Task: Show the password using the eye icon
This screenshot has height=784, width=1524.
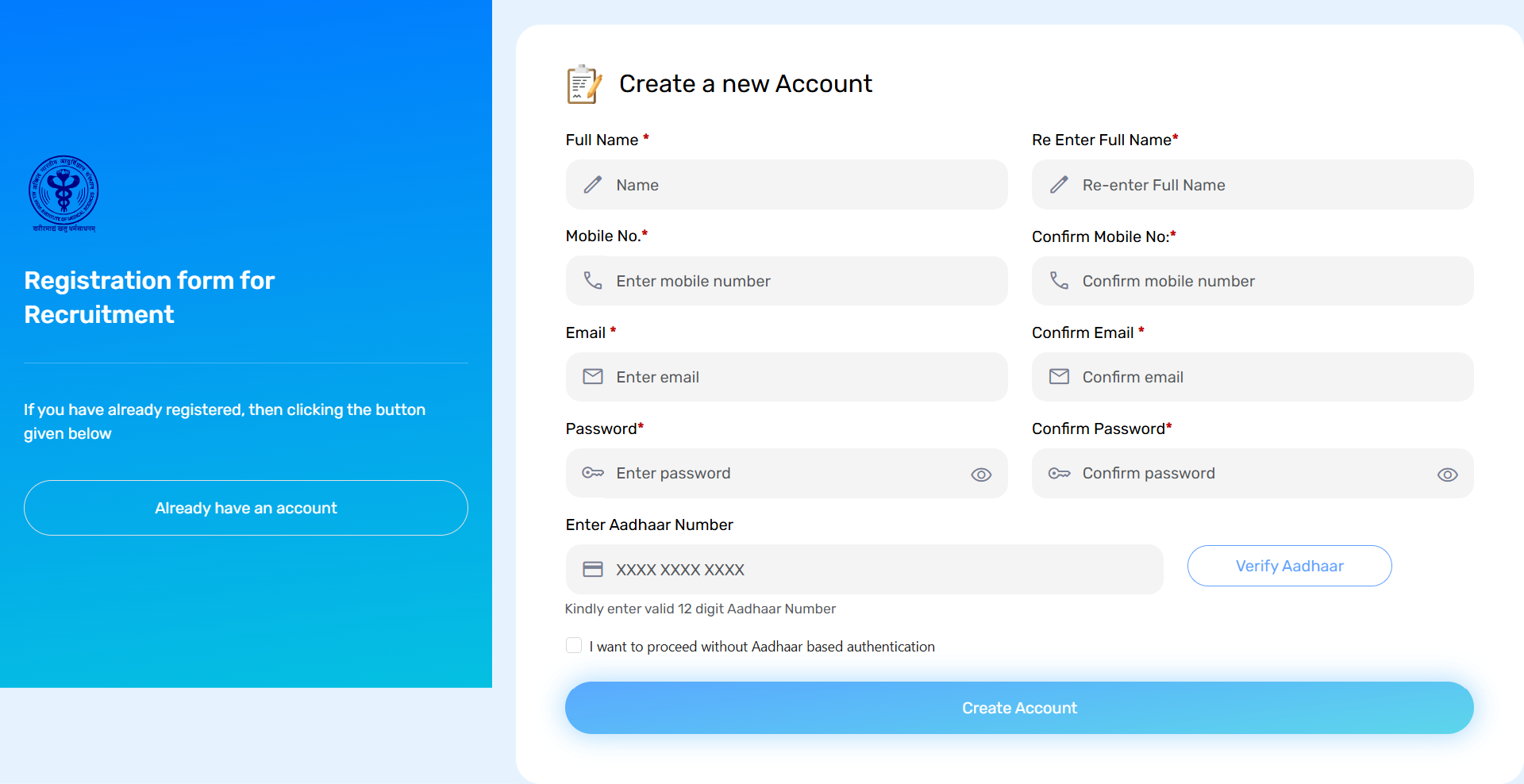Action: [981, 475]
